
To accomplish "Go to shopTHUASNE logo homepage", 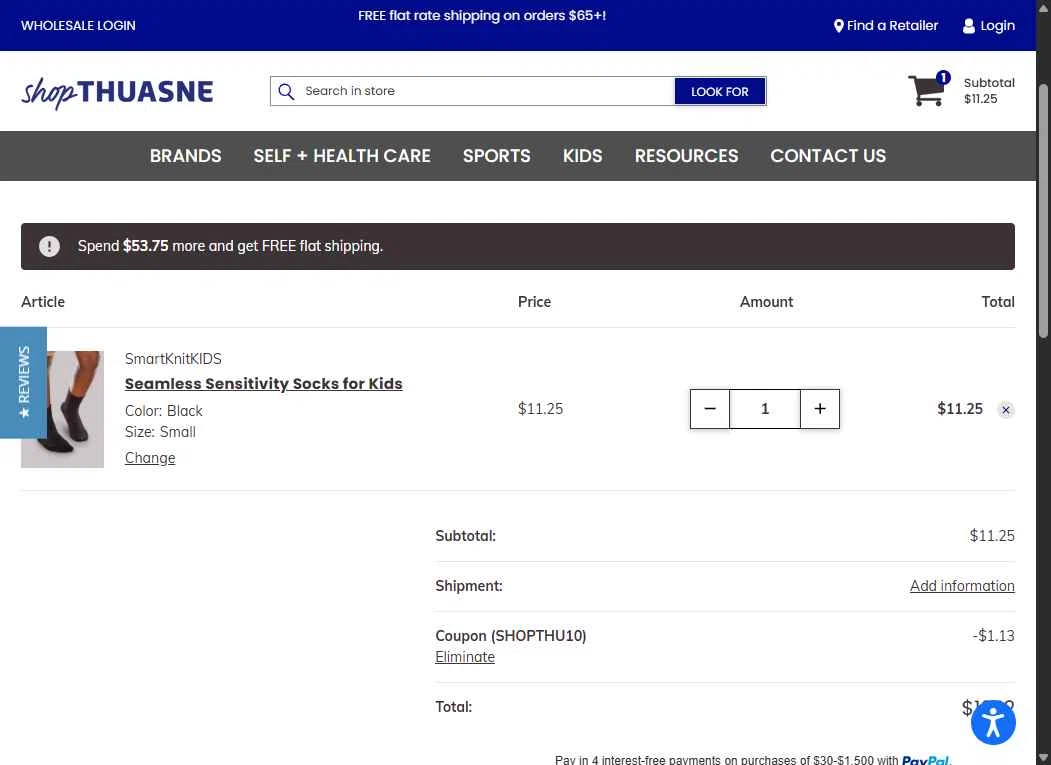I will [117, 93].
